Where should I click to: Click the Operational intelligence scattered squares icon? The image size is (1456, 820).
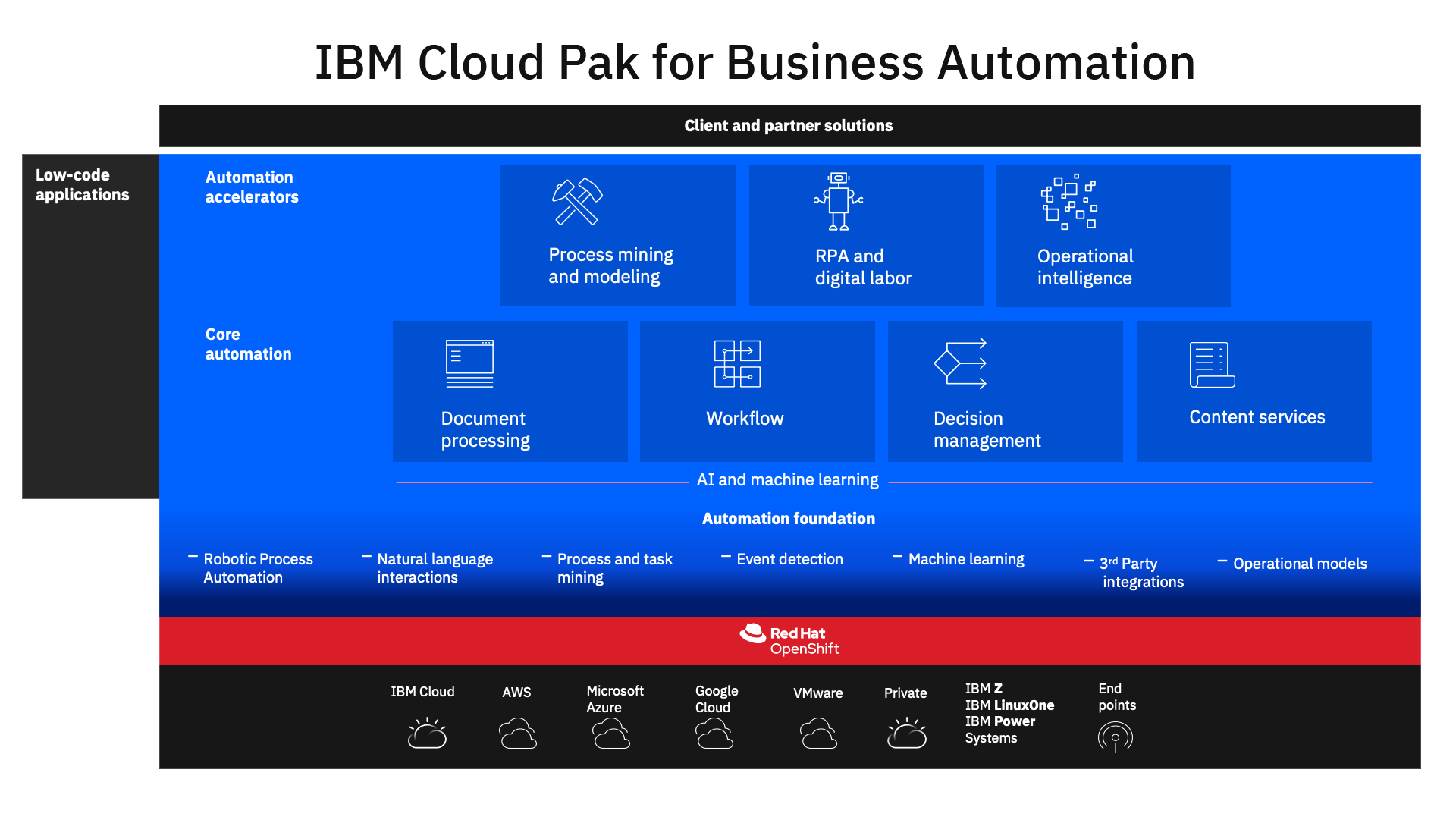coord(1069,202)
